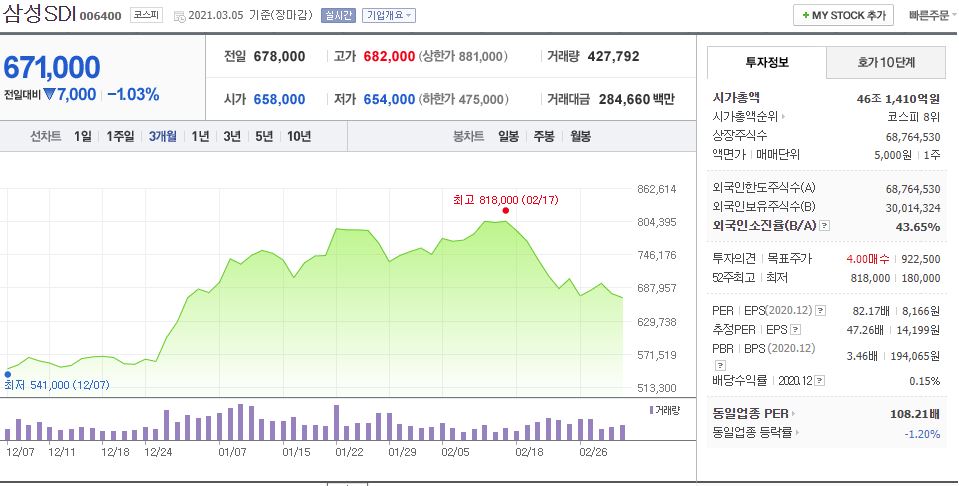Click the 전일 value 678,000
959x486 pixels.
coord(279,57)
